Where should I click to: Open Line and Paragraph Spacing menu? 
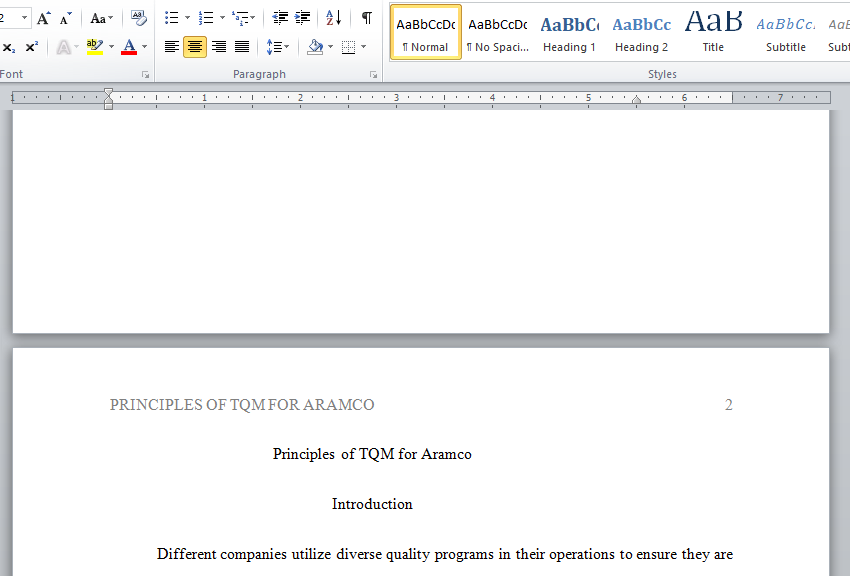tap(278, 48)
